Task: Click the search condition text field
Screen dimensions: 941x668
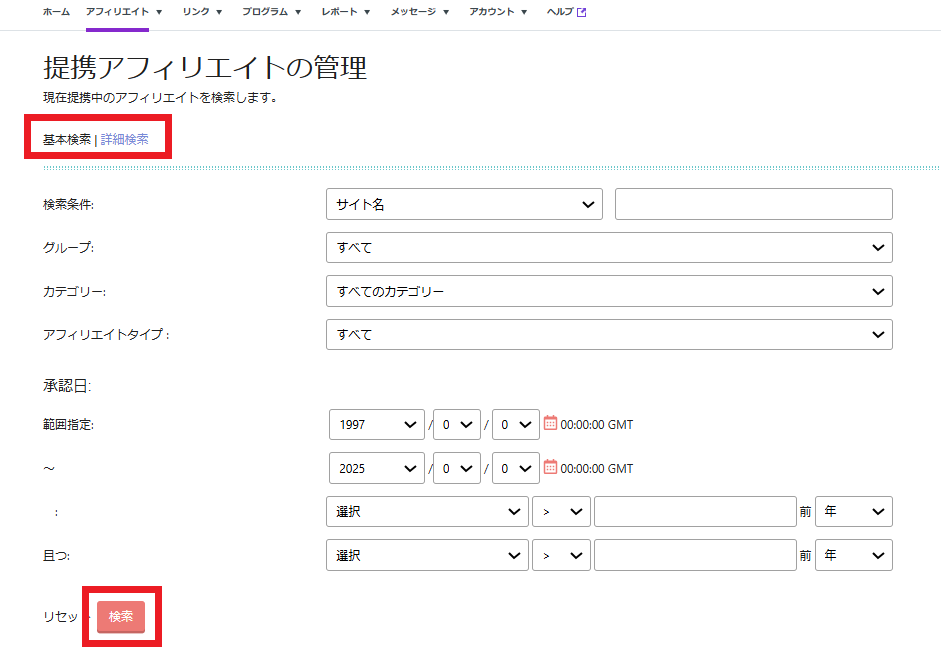Action: click(x=753, y=204)
